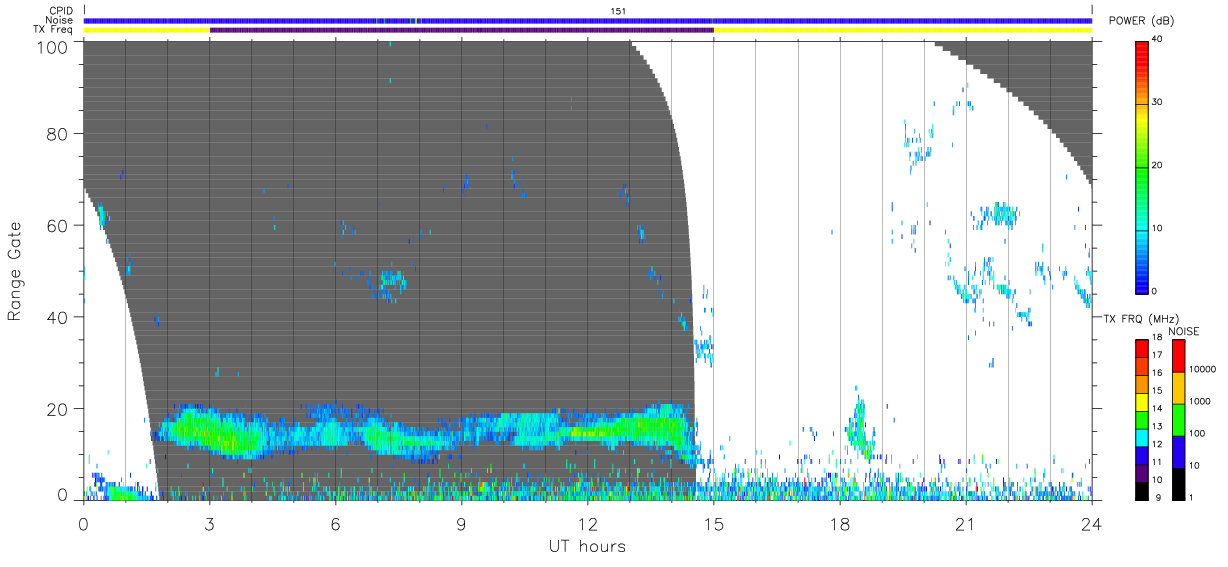Click the 6 tick on UT hours axis
The width and height of the screenshot is (1228, 567).
click(335, 523)
